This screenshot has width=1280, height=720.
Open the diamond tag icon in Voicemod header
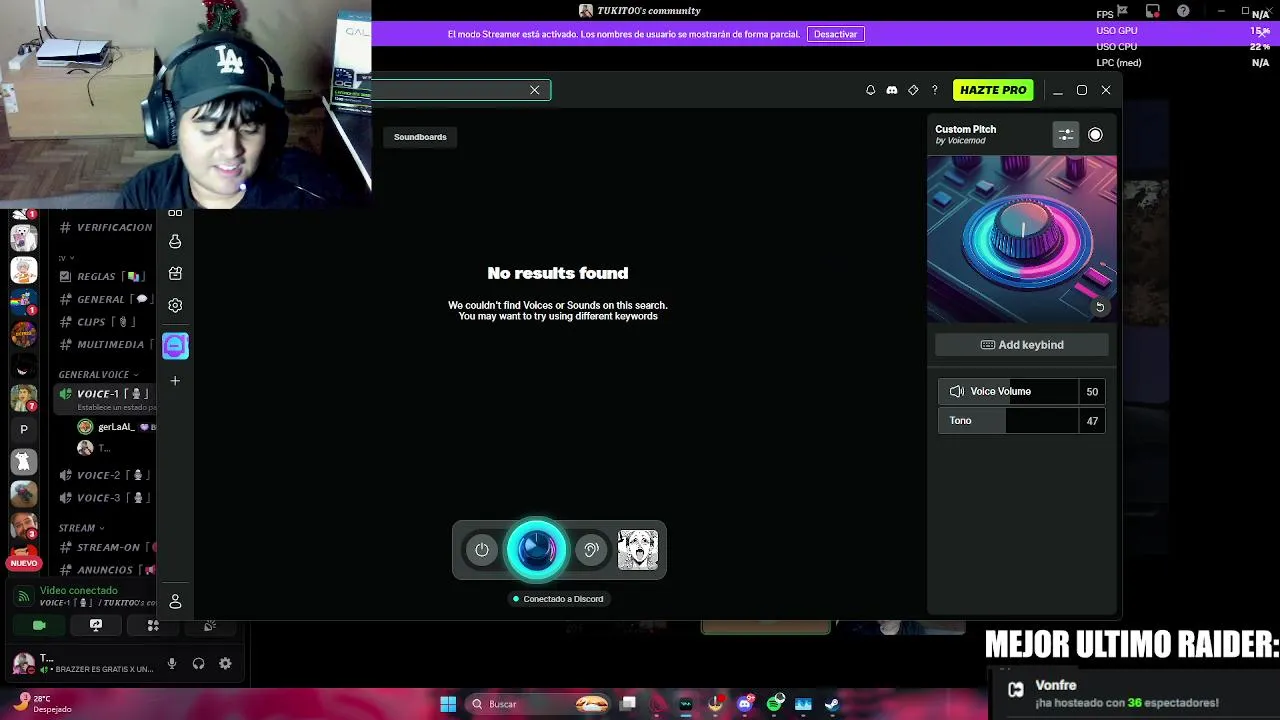[913, 90]
